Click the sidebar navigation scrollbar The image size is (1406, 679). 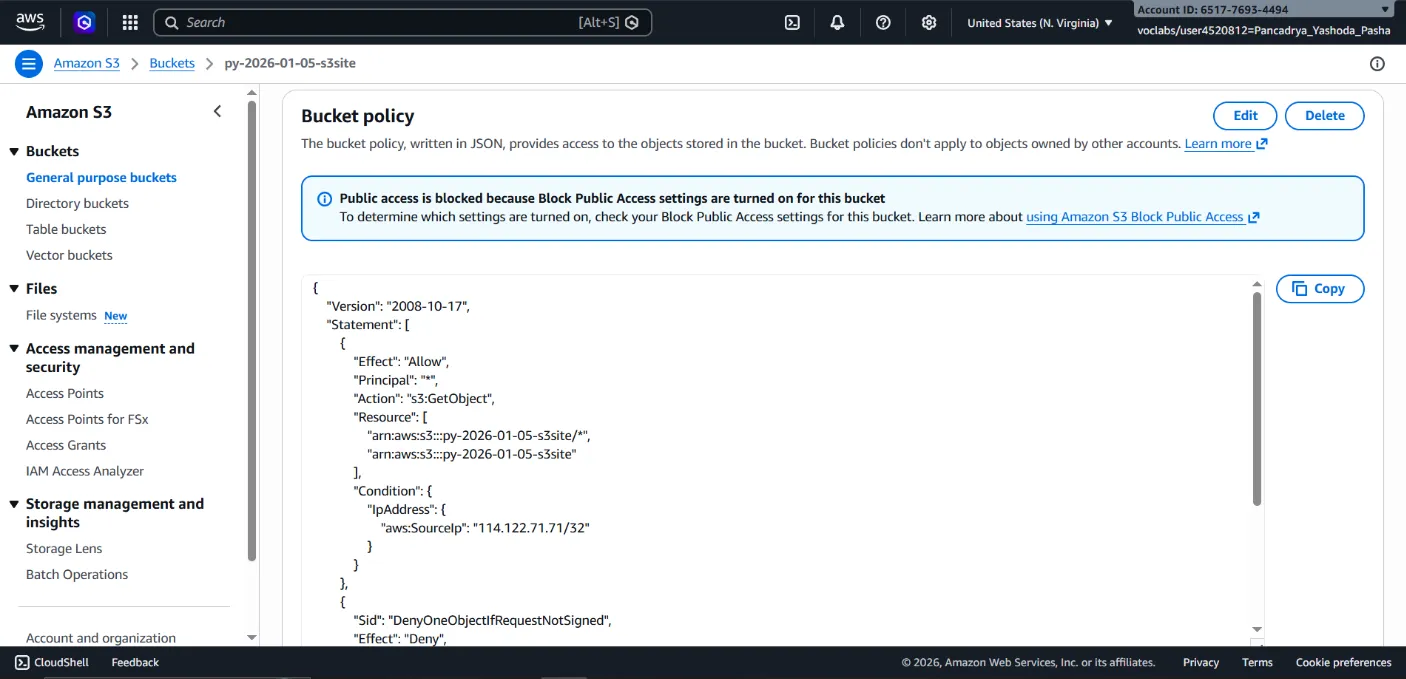pos(252,330)
